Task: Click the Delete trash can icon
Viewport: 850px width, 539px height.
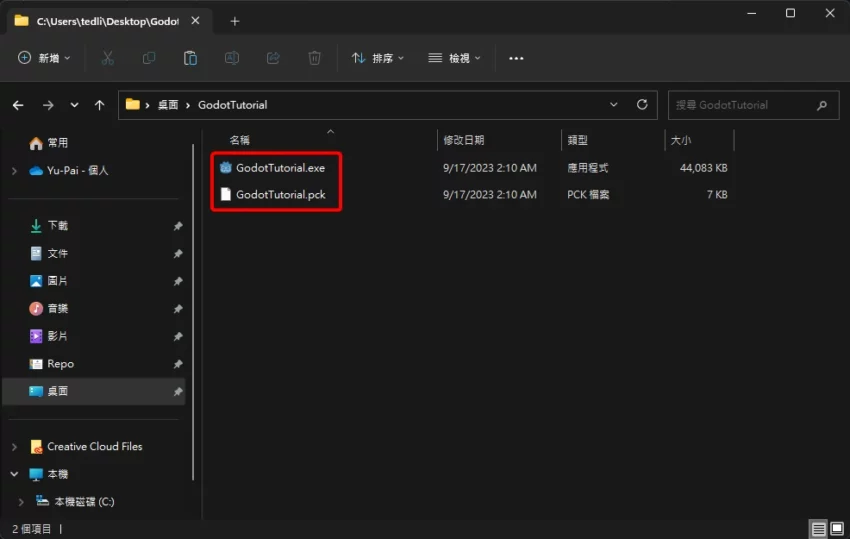Action: pos(314,58)
